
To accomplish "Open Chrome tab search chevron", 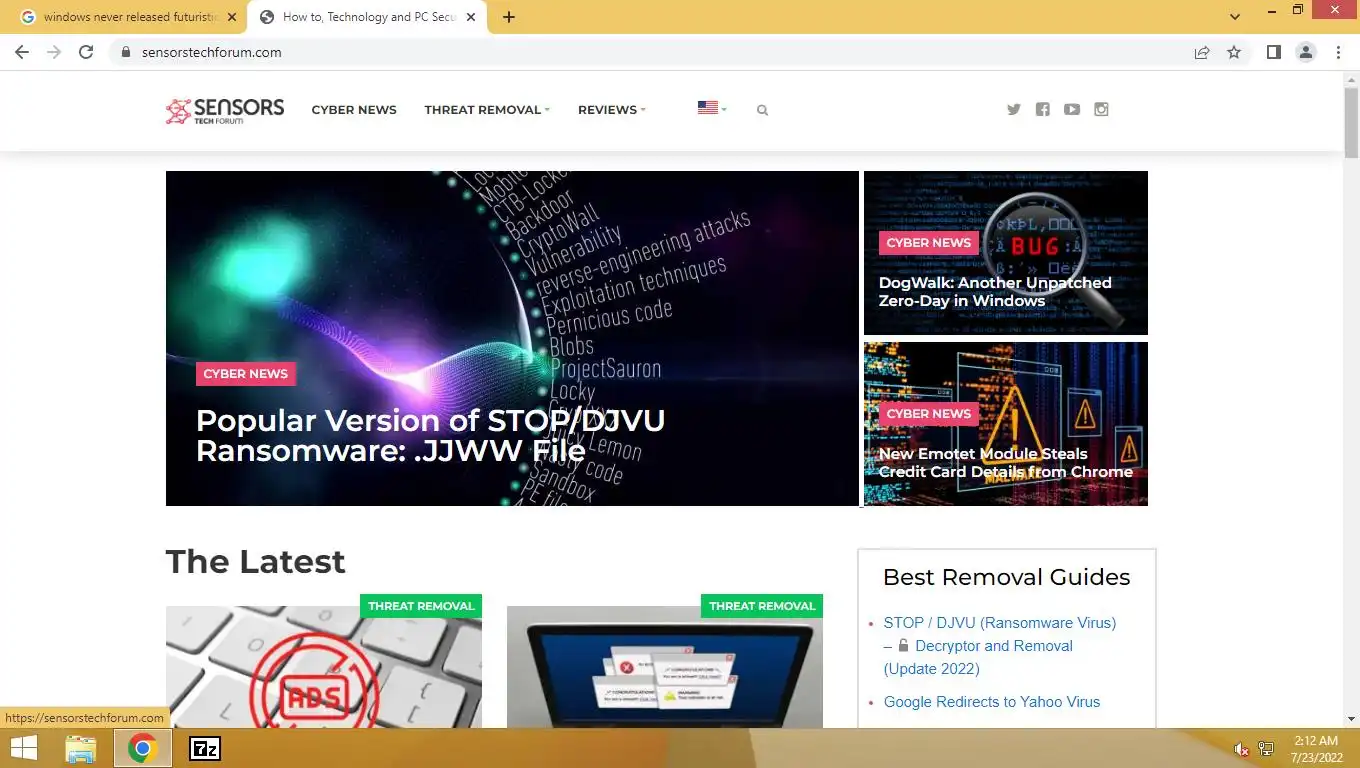I will tap(1235, 17).
